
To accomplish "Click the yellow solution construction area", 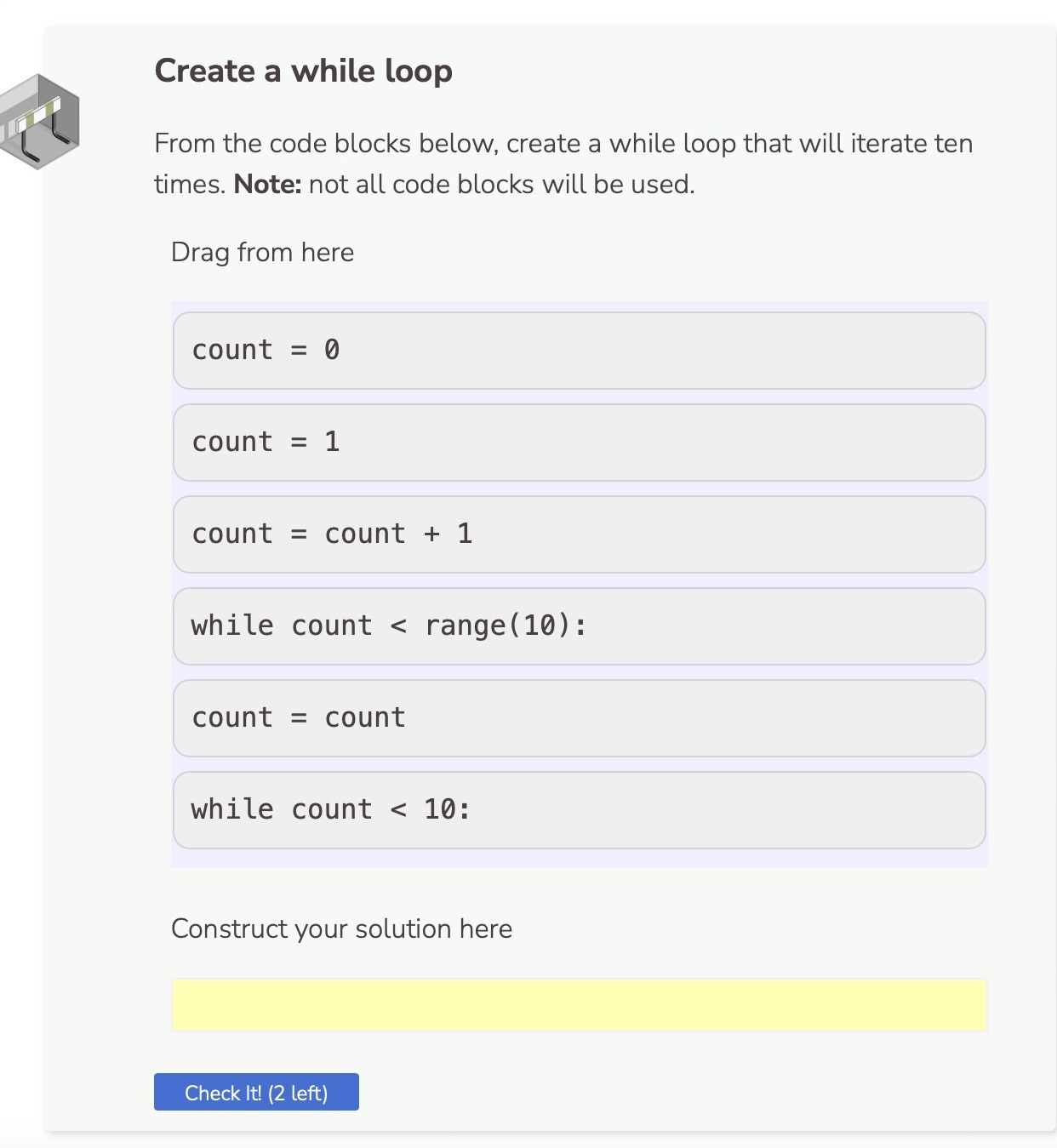I will click(579, 1005).
